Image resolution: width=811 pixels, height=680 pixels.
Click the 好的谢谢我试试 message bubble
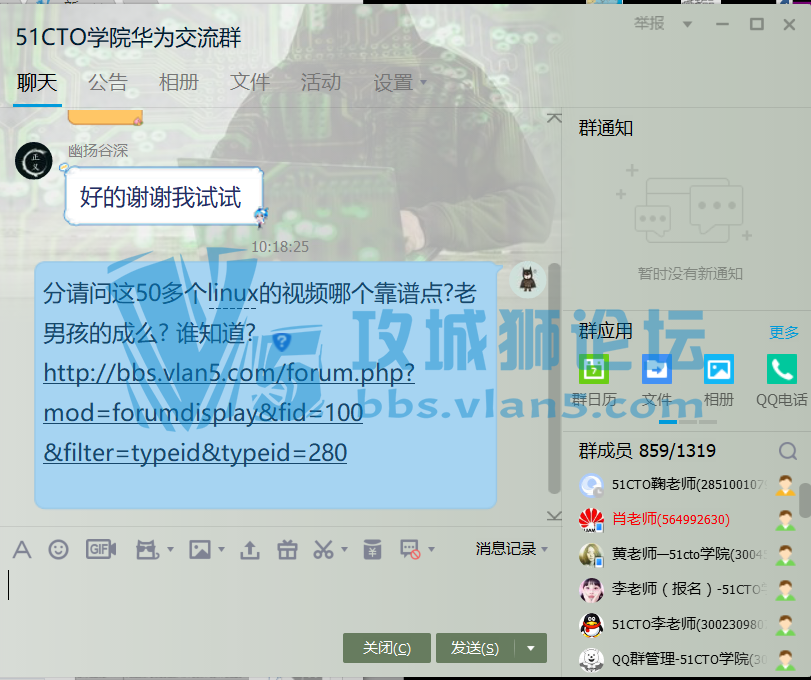point(163,197)
